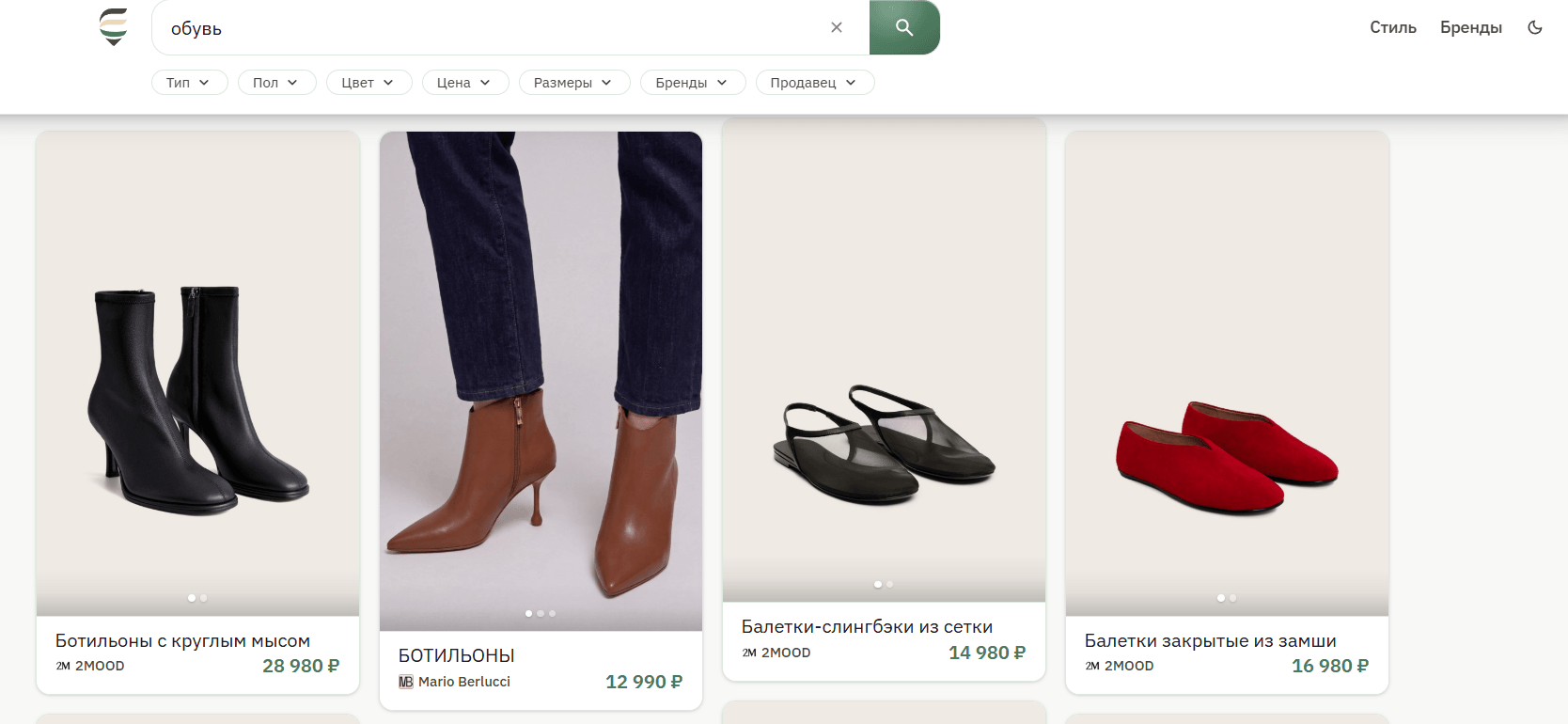Expand the Размеры filter dropdown

point(573,83)
